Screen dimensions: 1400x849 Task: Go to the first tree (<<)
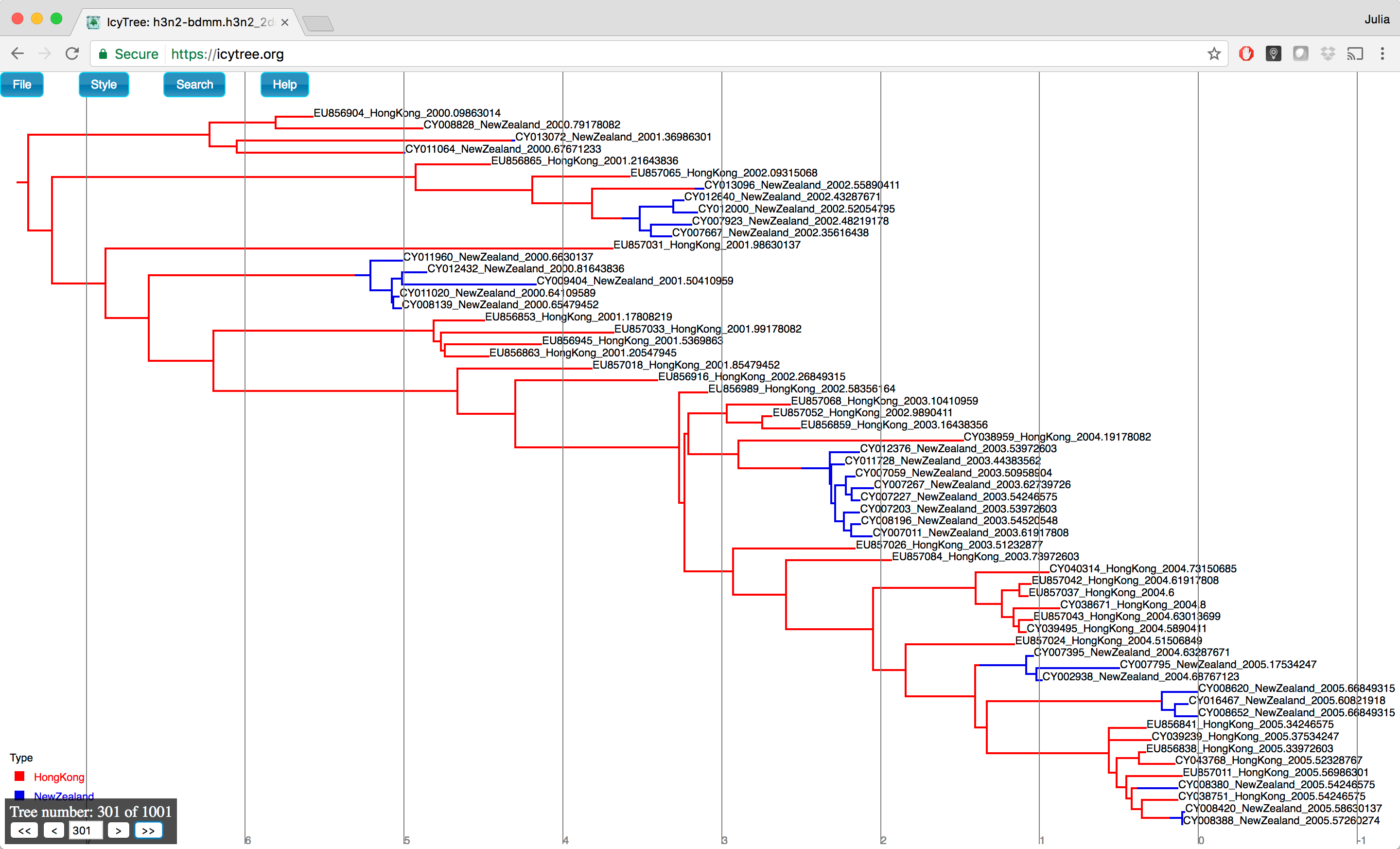24,830
